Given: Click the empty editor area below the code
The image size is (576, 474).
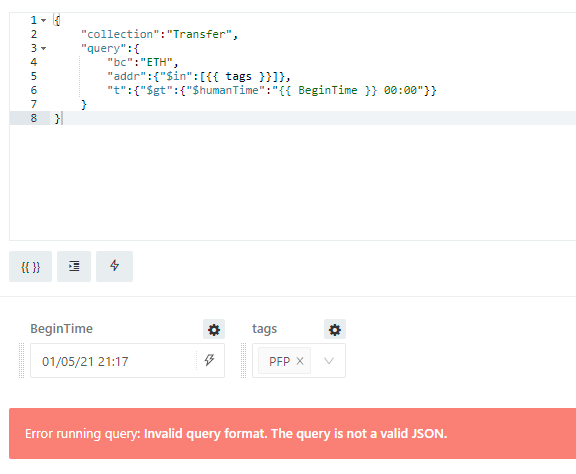Looking at the screenshot, I should [292, 183].
